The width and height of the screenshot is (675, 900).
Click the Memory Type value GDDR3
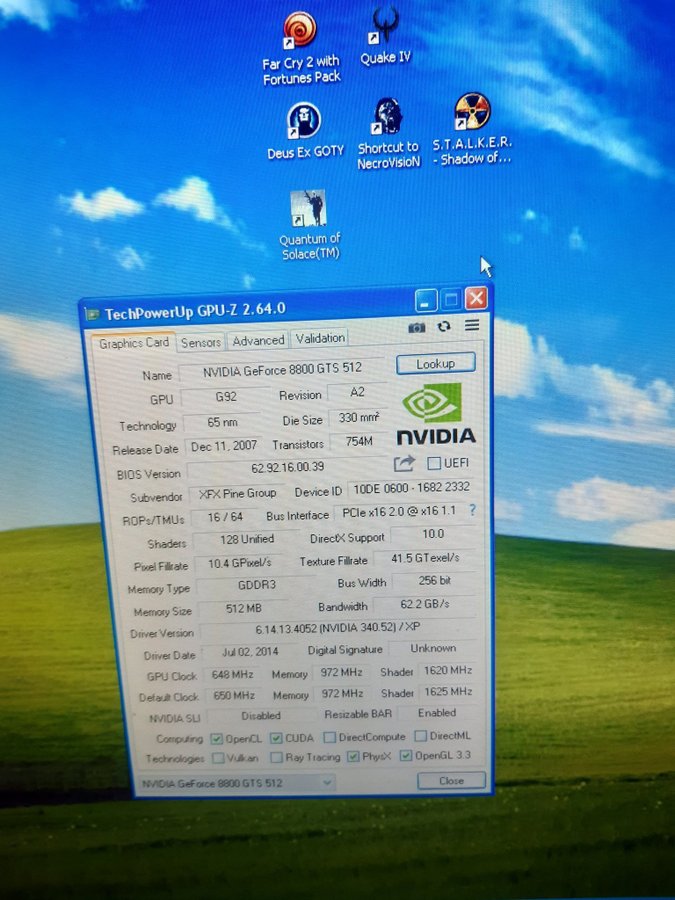pos(257,585)
